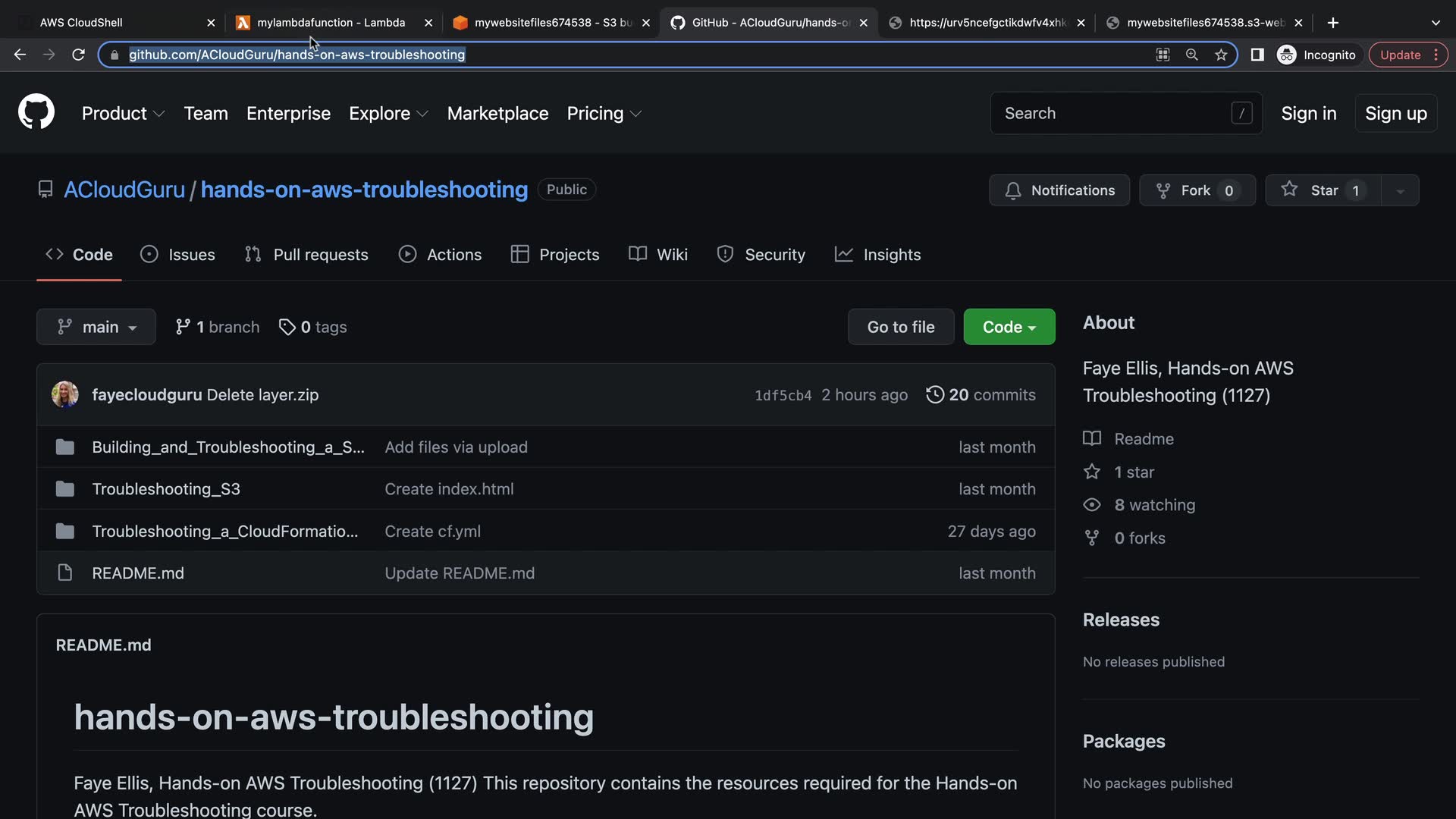Star the repository with the Star button

(x=1323, y=190)
